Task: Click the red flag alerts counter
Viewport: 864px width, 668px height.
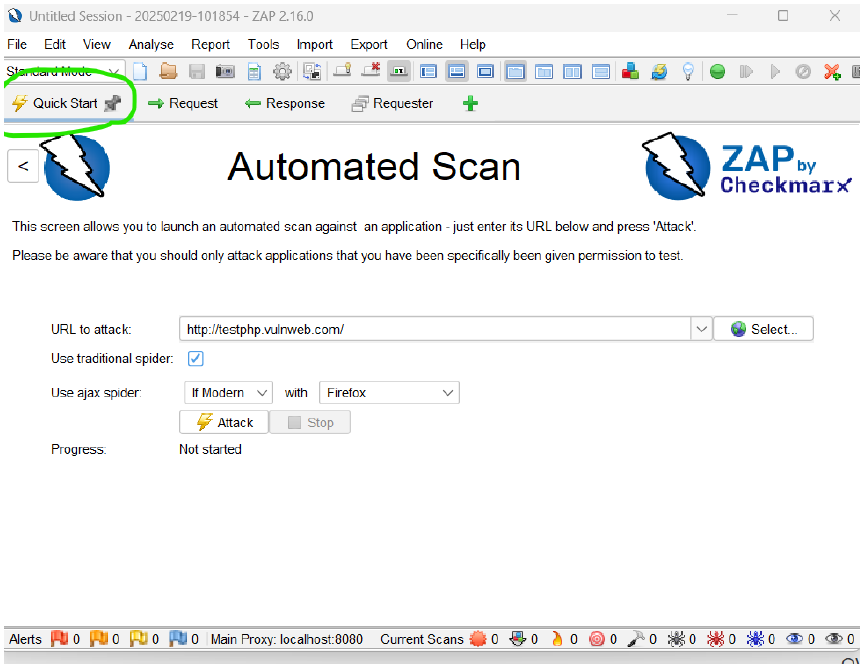Action: (x=65, y=639)
